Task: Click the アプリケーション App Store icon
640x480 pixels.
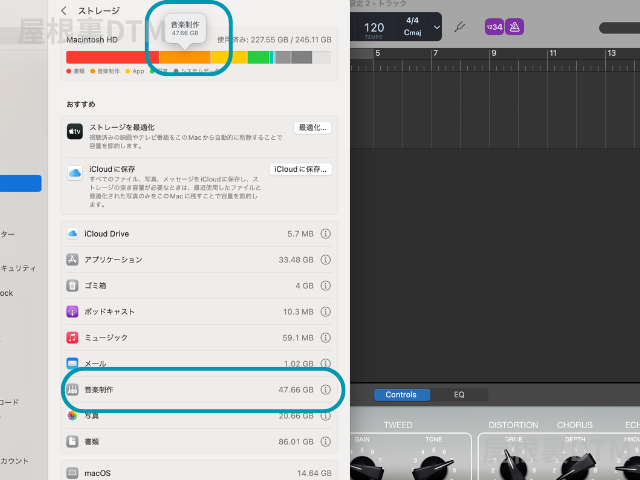Action: click(x=72, y=260)
